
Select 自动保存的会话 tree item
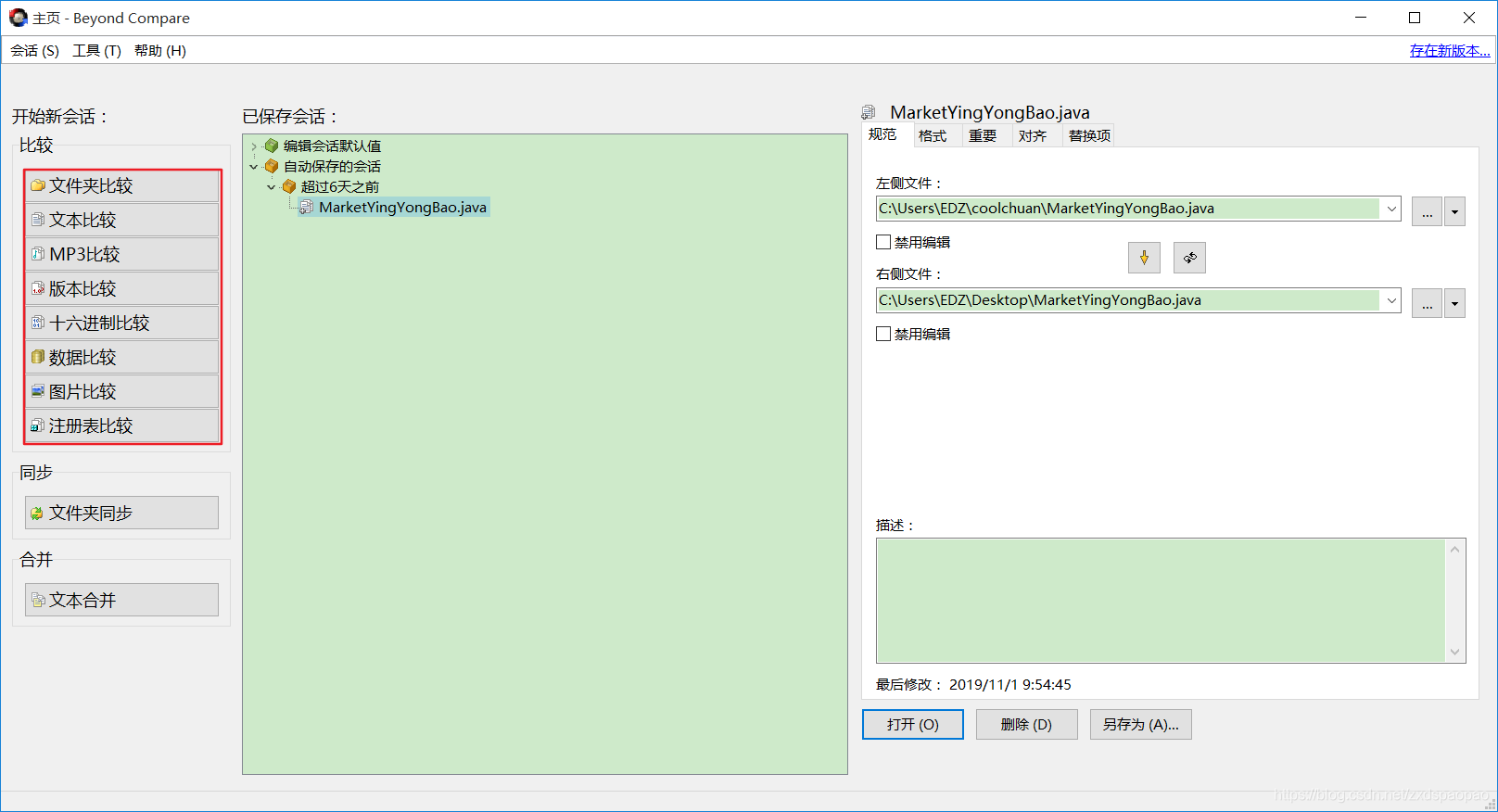(332, 166)
